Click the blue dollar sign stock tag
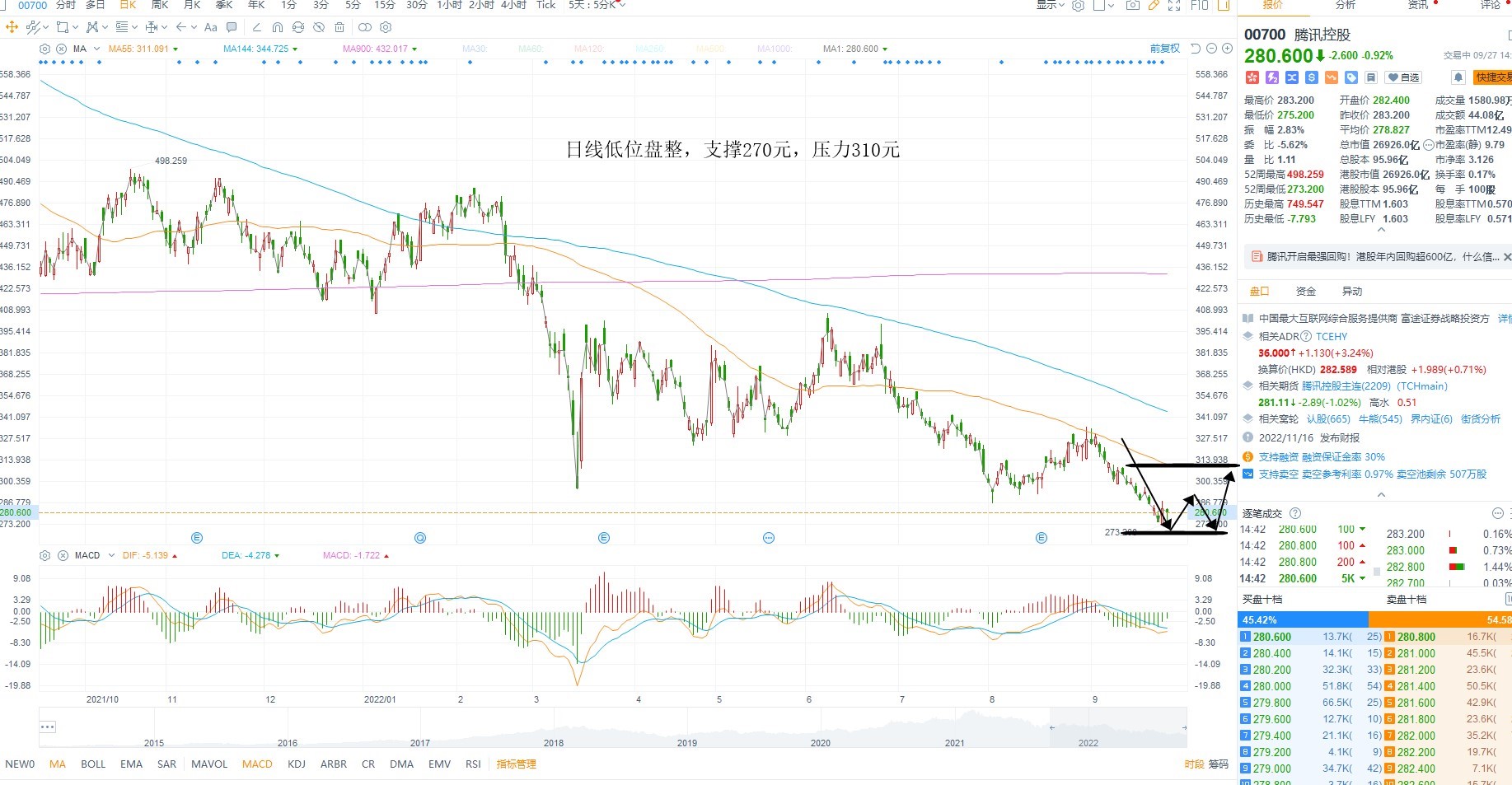Image resolution: width=1512 pixels, height=785 pixels. point(1312,77)
